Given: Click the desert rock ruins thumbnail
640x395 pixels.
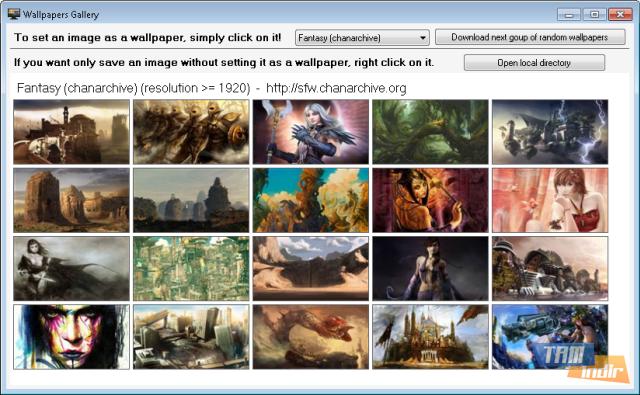Looking at the screenshot, I should tap(71, 200).
